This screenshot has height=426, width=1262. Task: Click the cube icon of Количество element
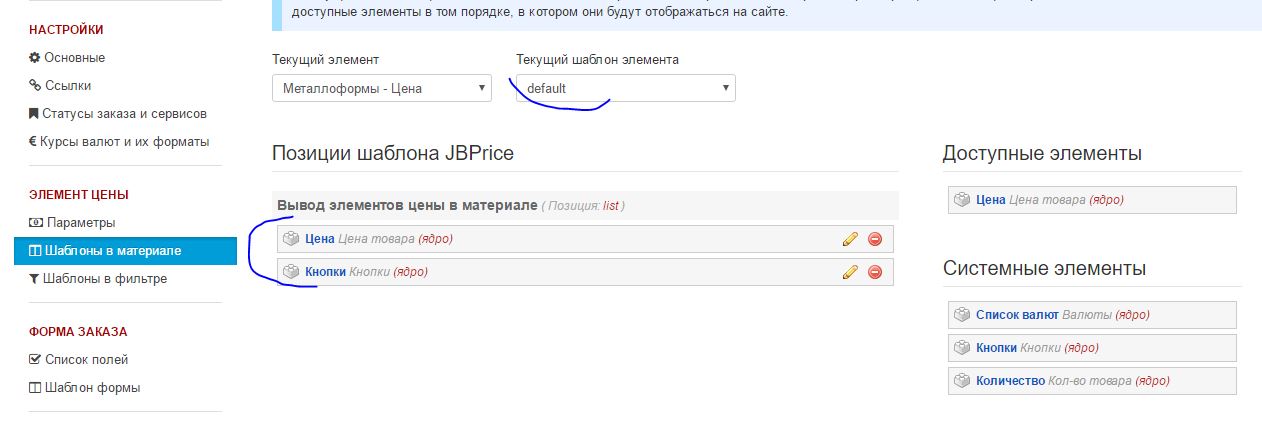click(962, 381)
